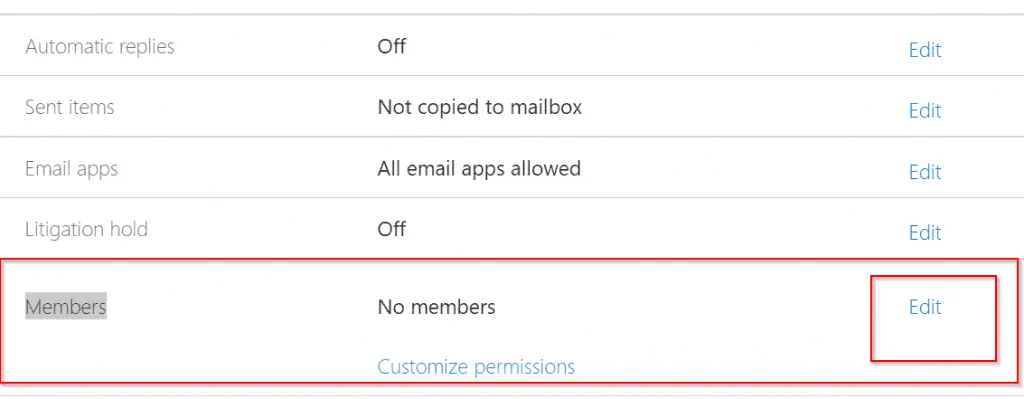The image size is (1024, 399).
Task: Open the Customize permissions link
Action: (x=476, y=367)
